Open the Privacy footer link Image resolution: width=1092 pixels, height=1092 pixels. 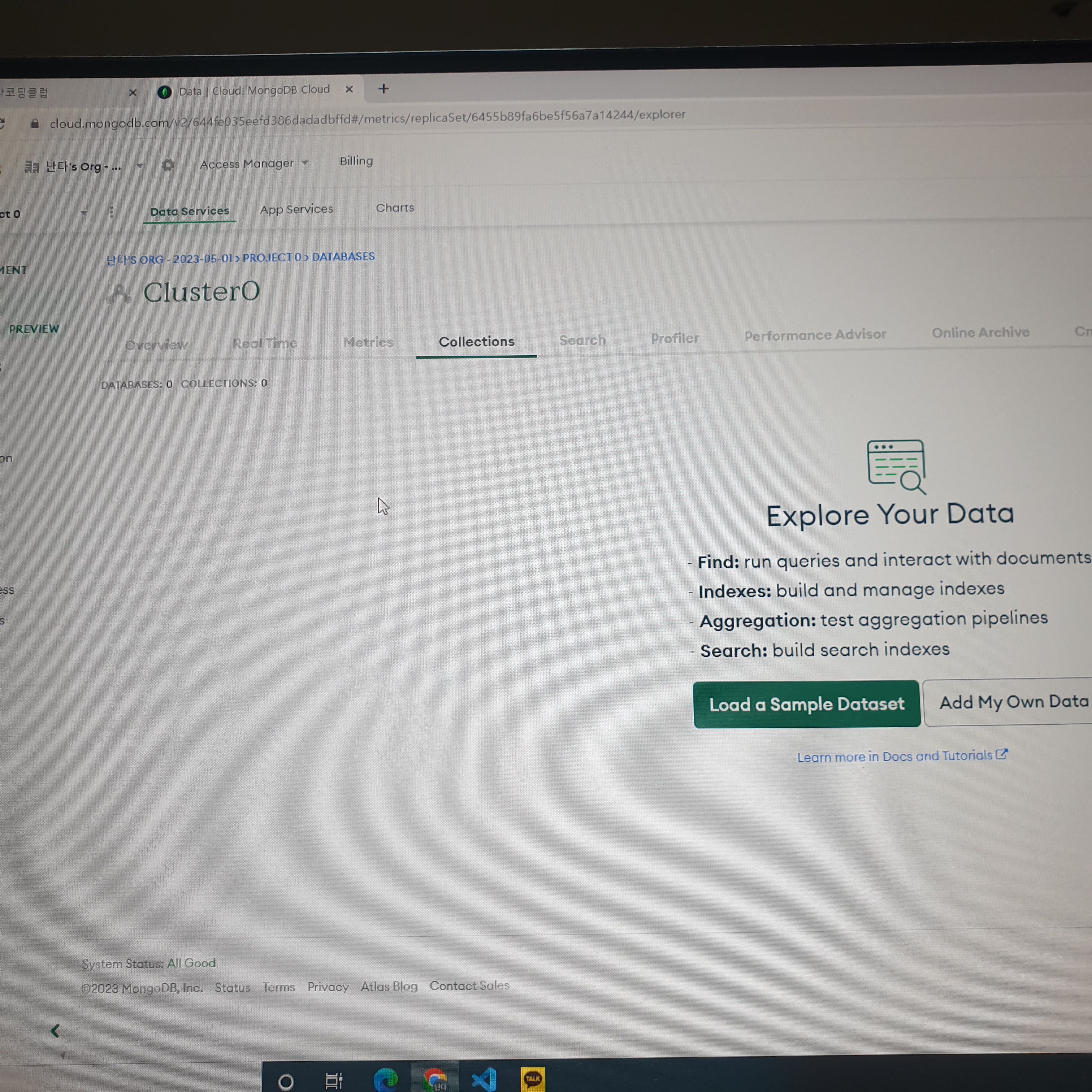pos(328,986)
